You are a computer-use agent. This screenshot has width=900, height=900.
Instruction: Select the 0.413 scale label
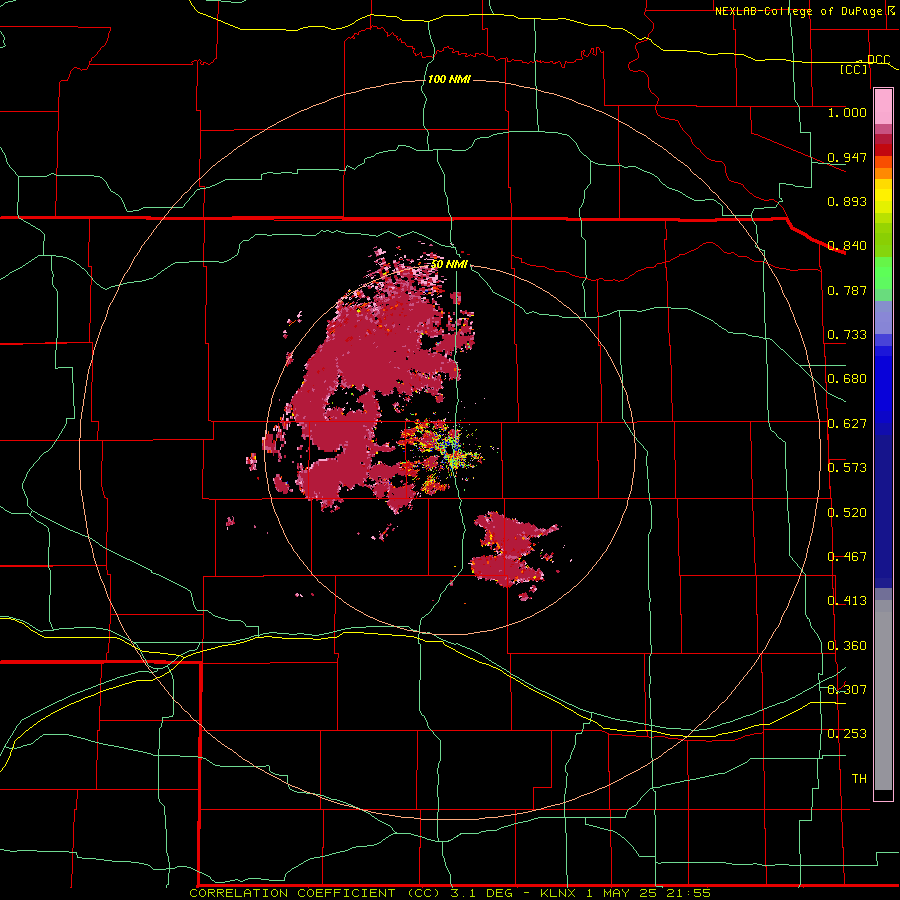(847, 601)
